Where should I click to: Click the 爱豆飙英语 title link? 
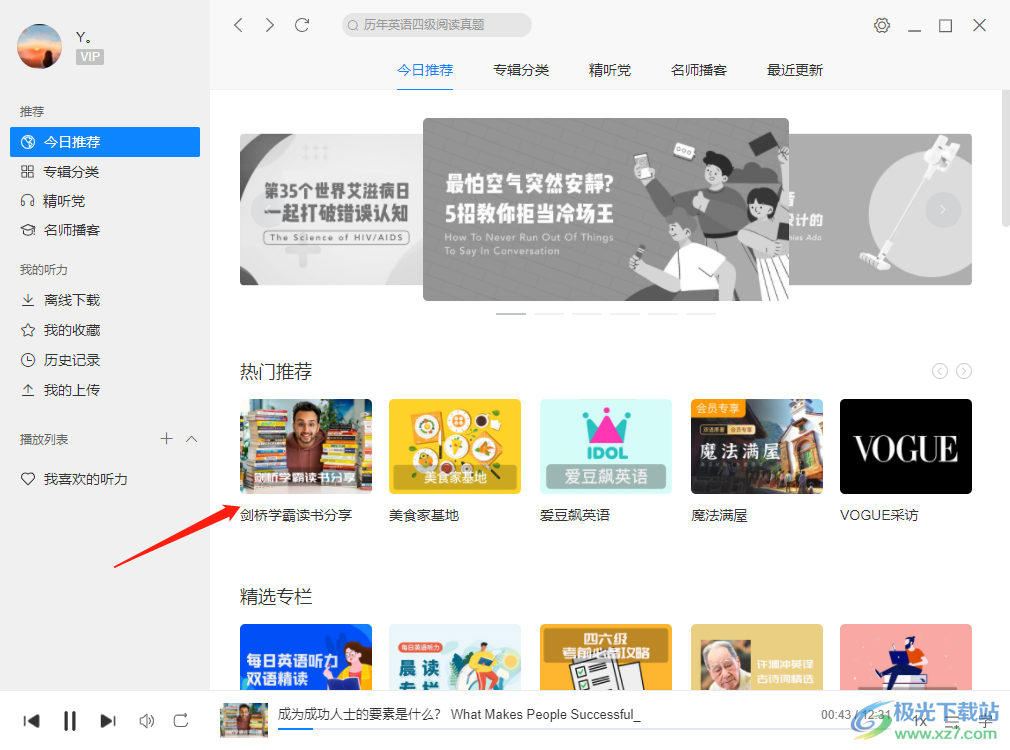[x=575, y=515]
